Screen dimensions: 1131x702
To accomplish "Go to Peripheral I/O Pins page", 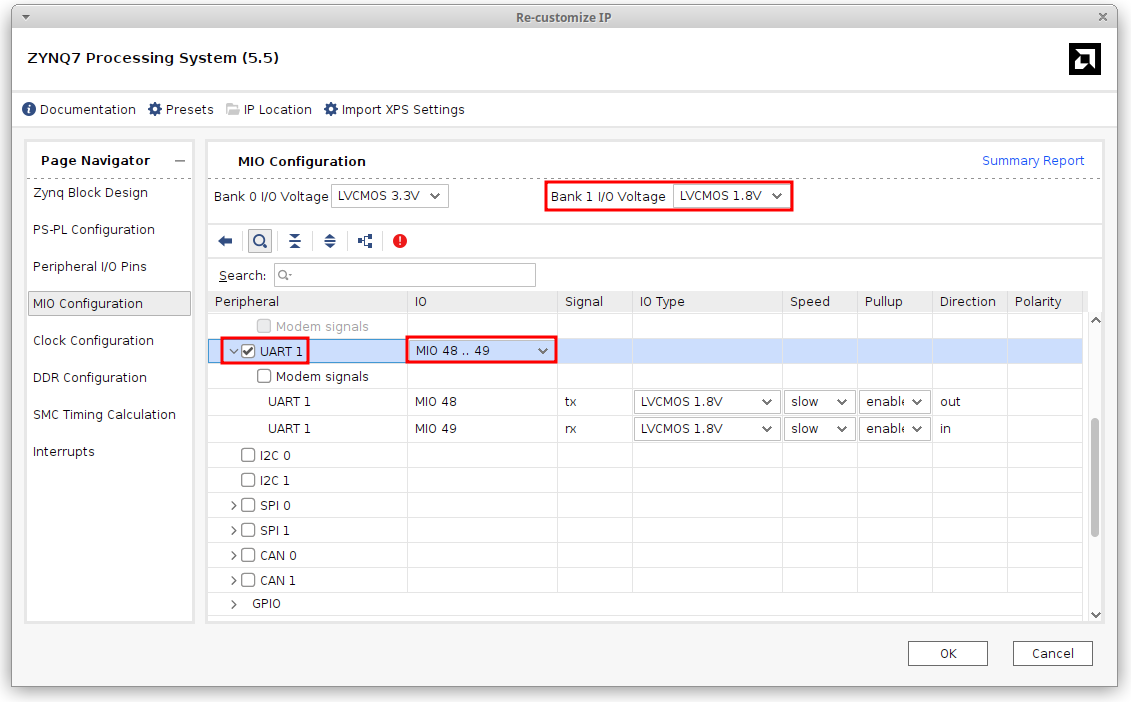I will click(x=89, y=266).
